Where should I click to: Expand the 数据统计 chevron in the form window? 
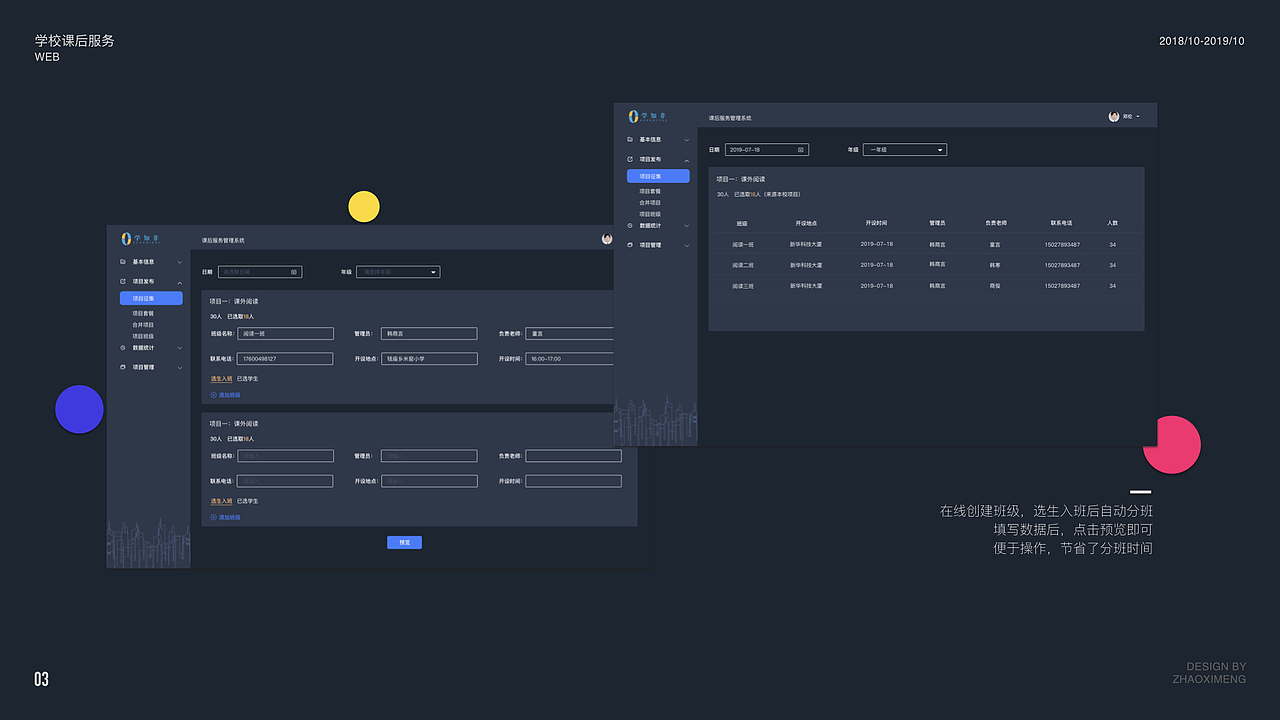(180, 348)
